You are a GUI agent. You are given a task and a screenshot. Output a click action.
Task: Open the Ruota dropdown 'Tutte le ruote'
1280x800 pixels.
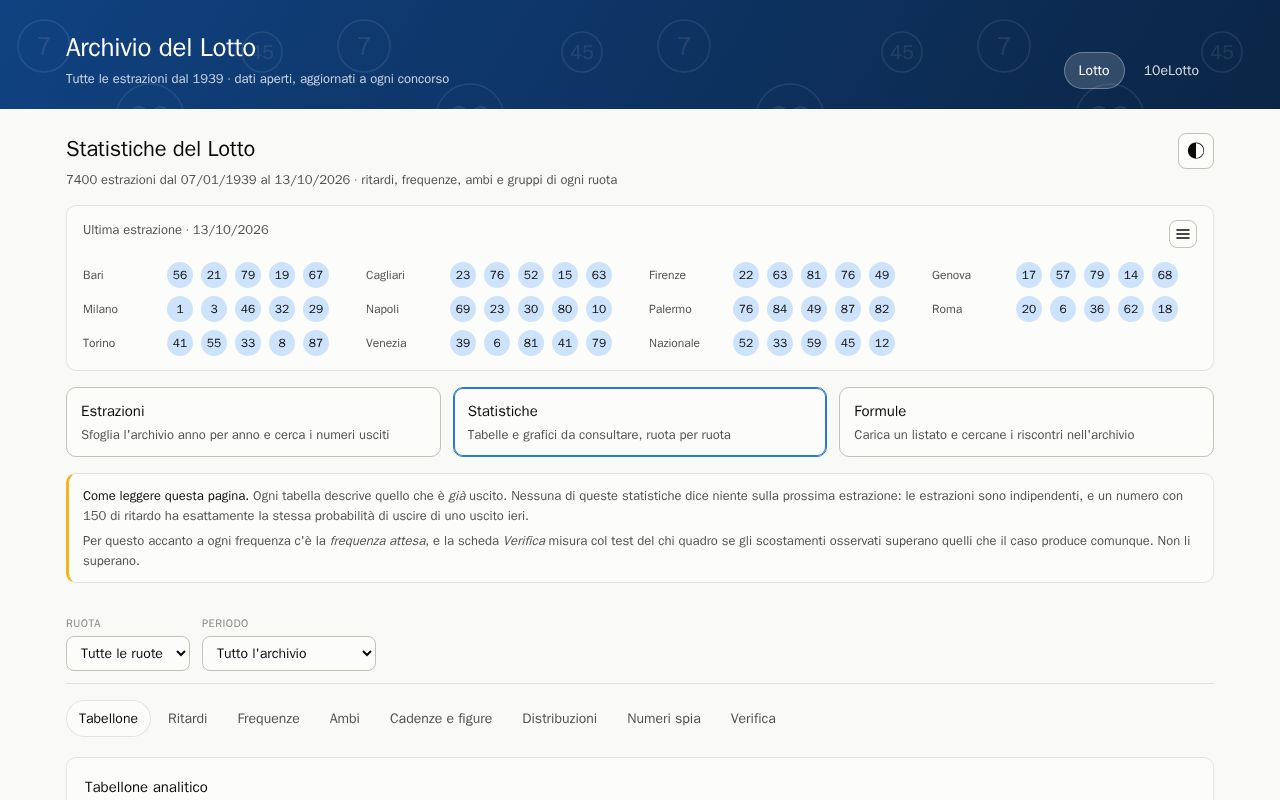coord(128,653)
